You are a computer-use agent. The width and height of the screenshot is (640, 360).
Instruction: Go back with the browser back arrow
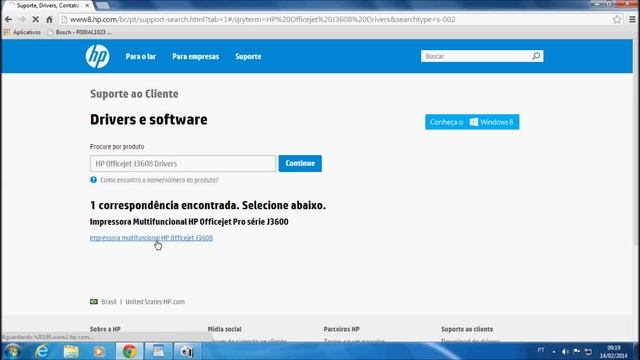pyautogui.click(x=8, y=19)
